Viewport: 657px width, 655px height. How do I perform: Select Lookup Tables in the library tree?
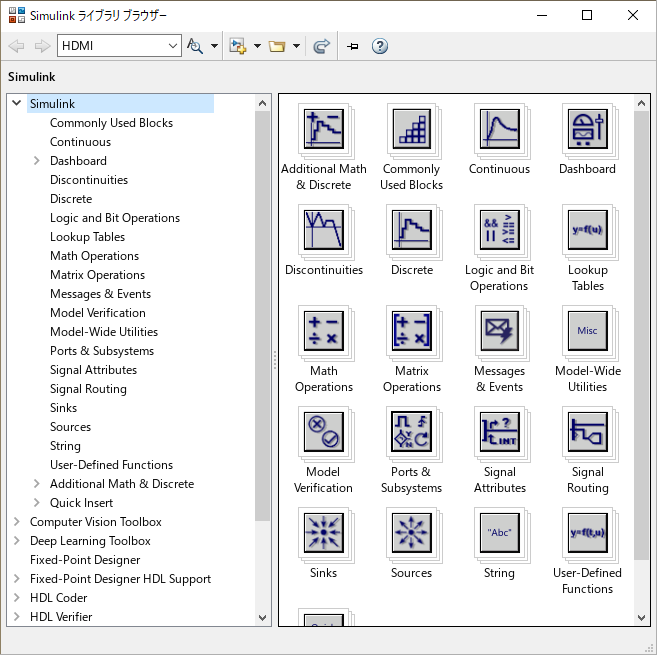(88, 237)
